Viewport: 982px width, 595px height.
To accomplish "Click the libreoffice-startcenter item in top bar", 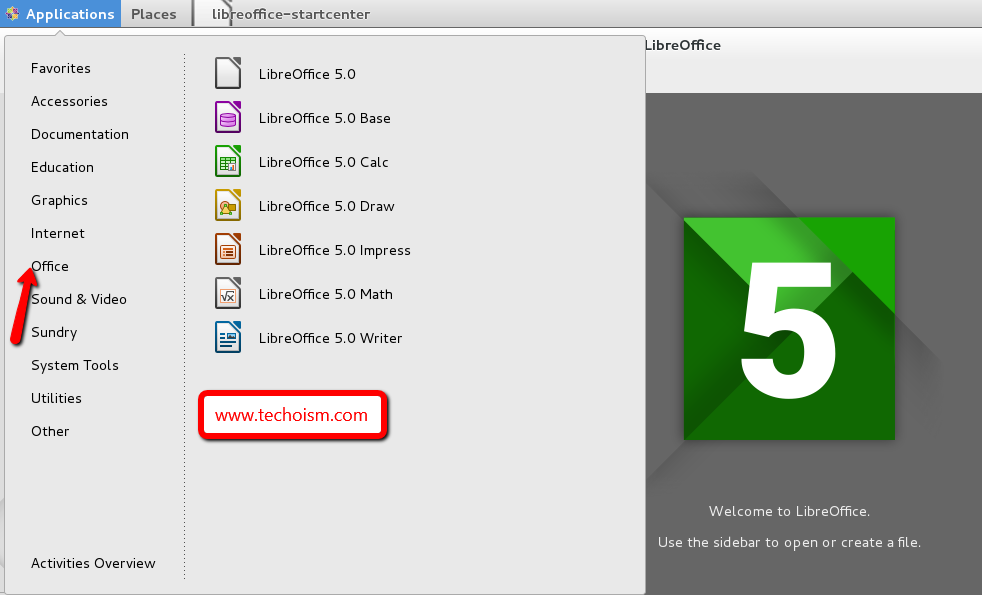I will coord(291,14).
